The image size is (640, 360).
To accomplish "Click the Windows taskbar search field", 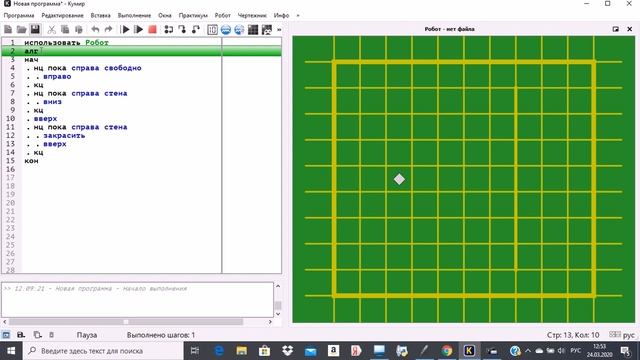I will point(103,351).
